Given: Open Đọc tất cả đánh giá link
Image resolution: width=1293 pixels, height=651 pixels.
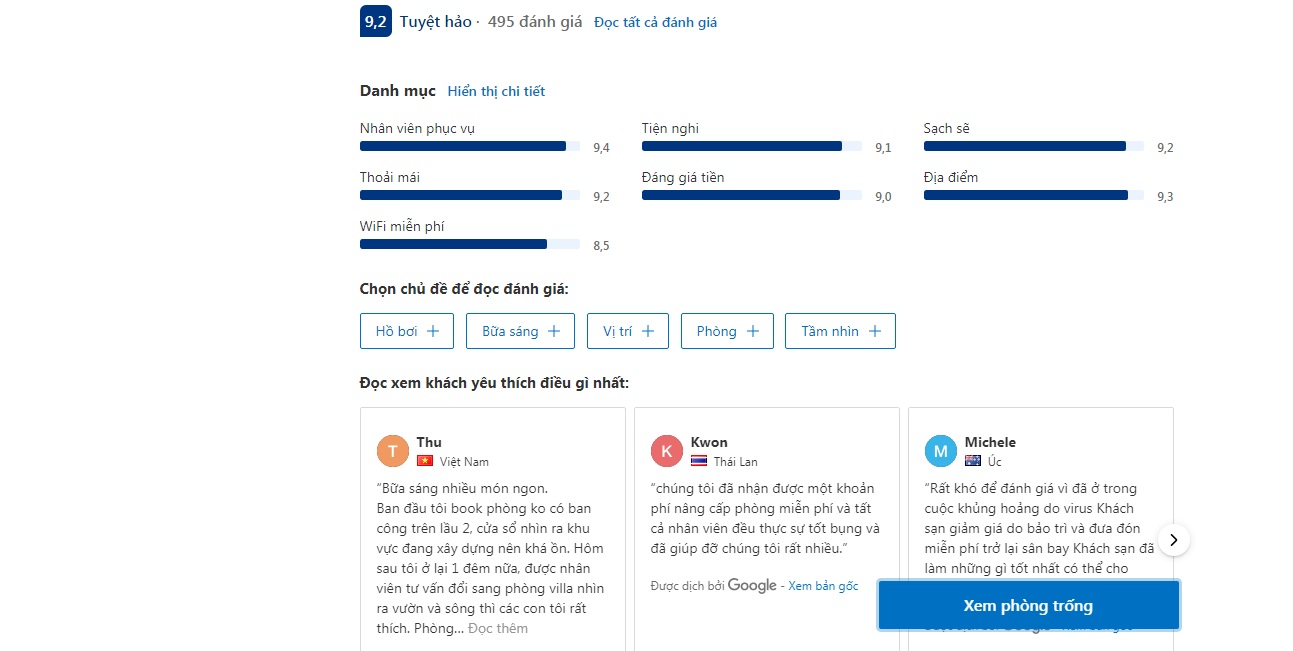Looking at the screenshot, I should [x=655, y=22].
